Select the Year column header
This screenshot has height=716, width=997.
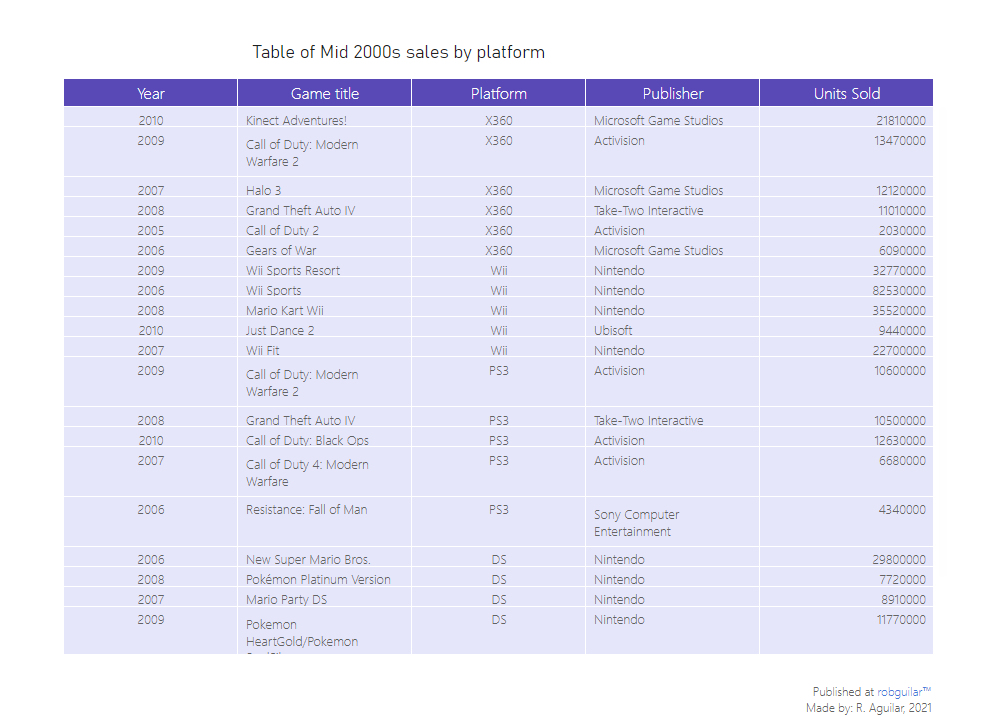[x=151, y=93]
